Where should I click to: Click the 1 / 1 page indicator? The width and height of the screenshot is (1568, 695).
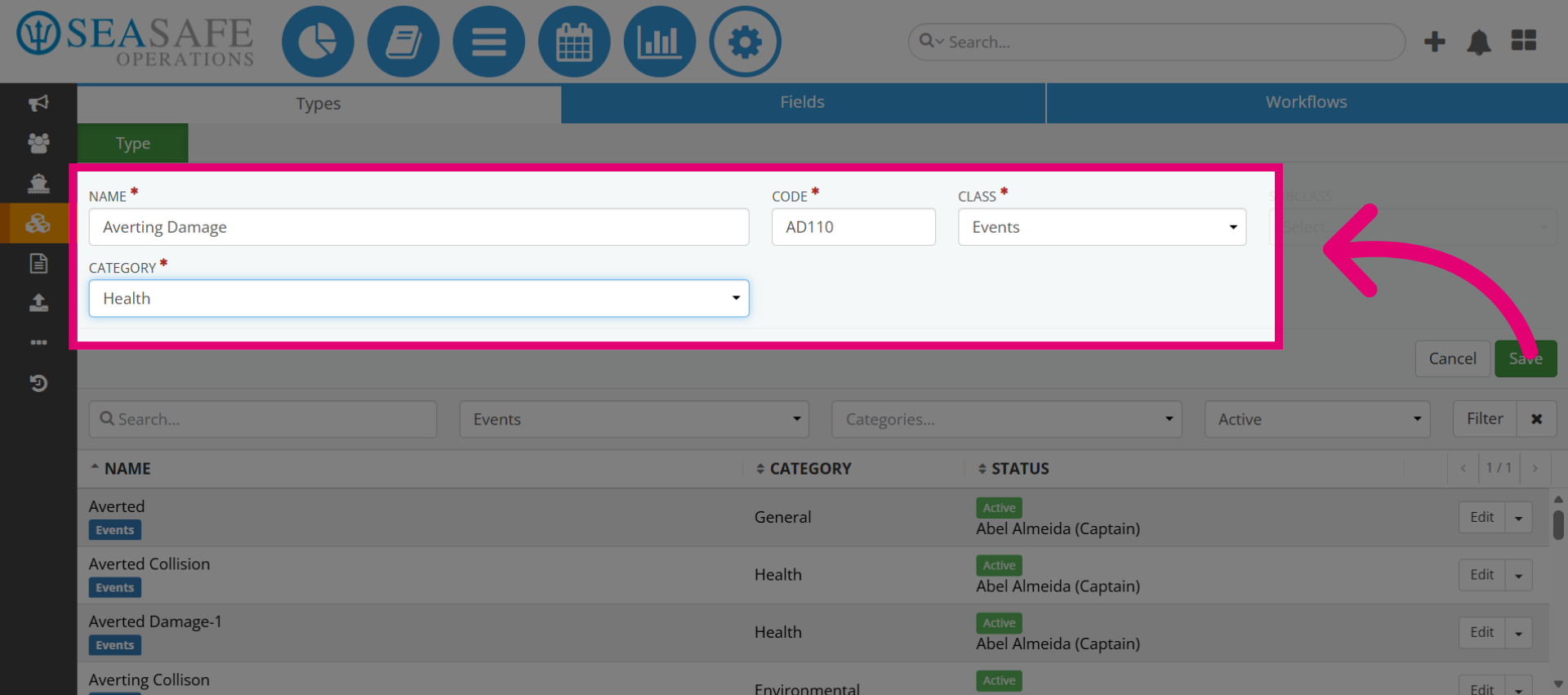click(1499, 468)
